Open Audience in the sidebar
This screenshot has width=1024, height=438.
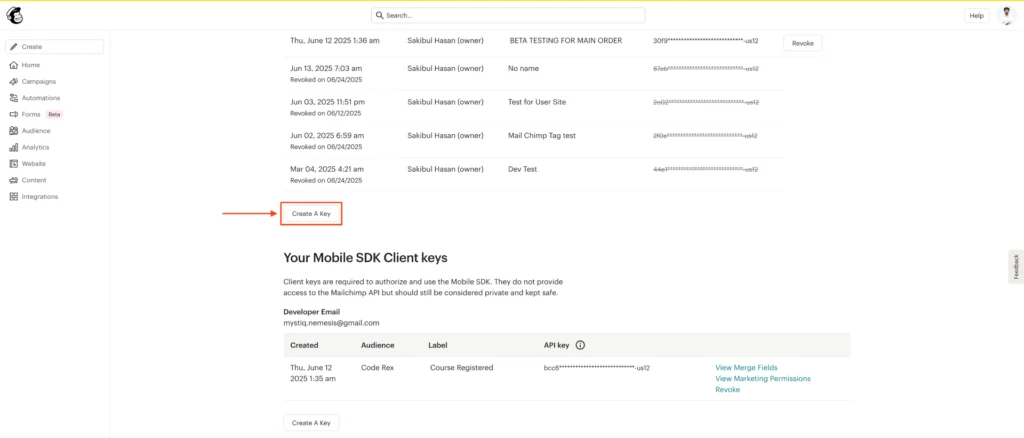pos(36,131)
